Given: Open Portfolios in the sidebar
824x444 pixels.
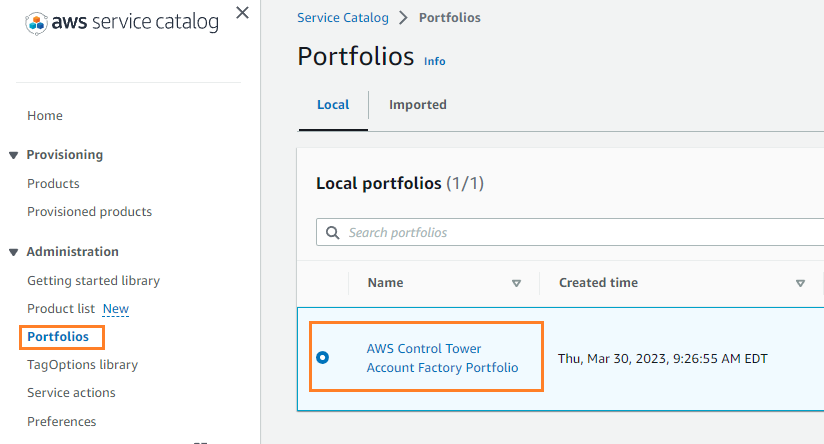Looking at the screenshot, I should coord(58,336).
